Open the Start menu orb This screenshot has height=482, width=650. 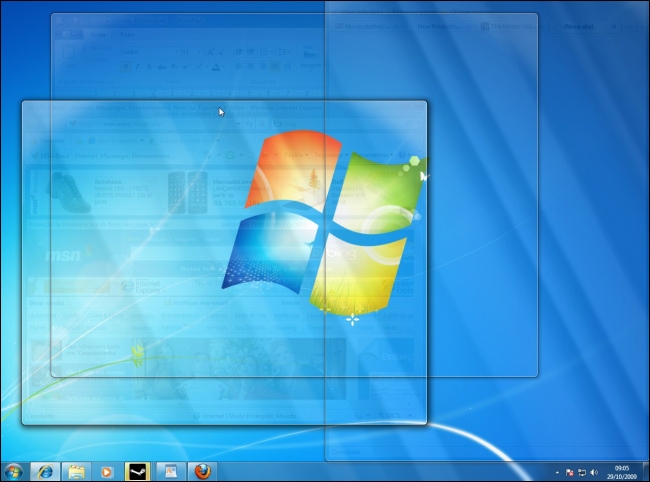pos(13,471)
